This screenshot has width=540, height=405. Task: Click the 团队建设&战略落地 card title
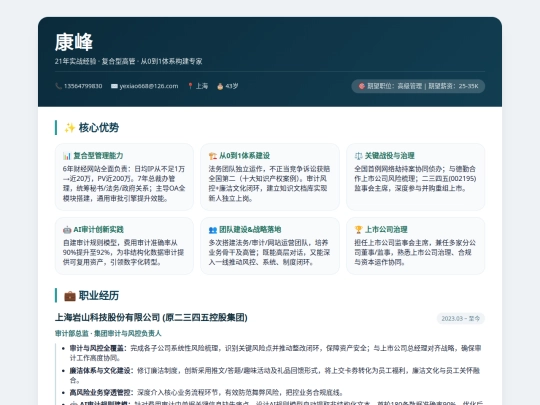[x=250, y=230]
